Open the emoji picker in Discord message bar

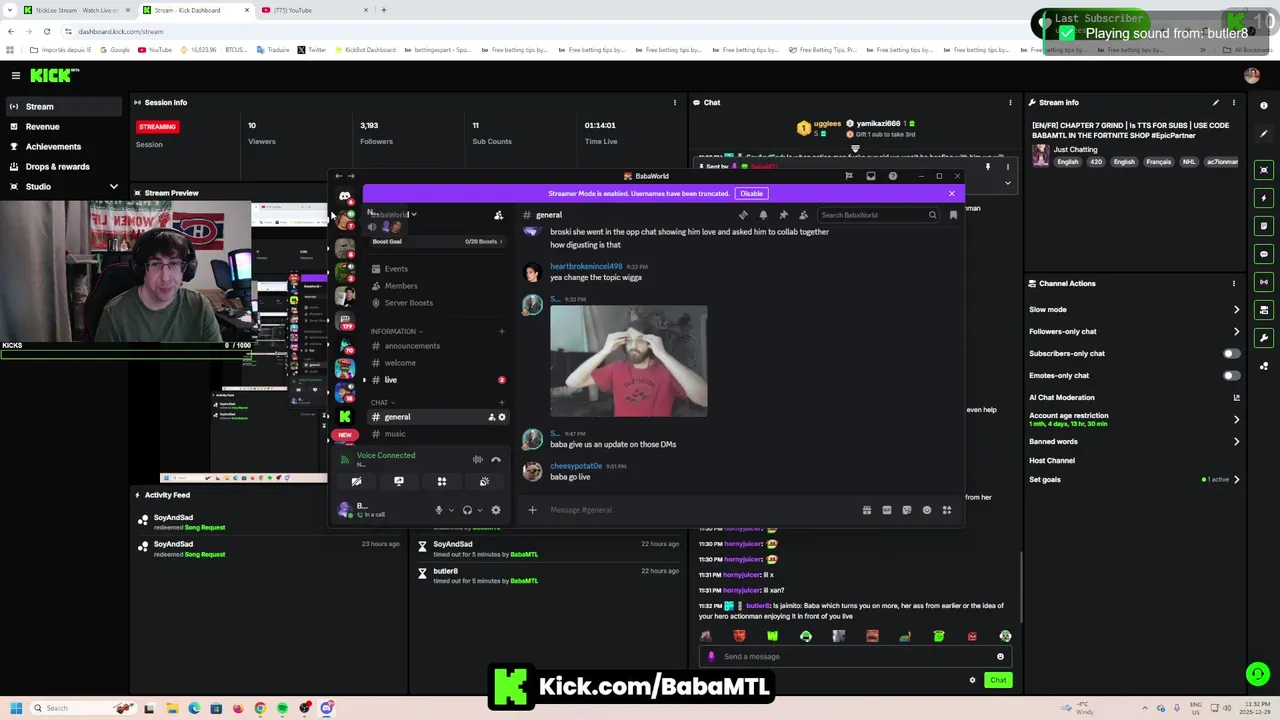927,510
